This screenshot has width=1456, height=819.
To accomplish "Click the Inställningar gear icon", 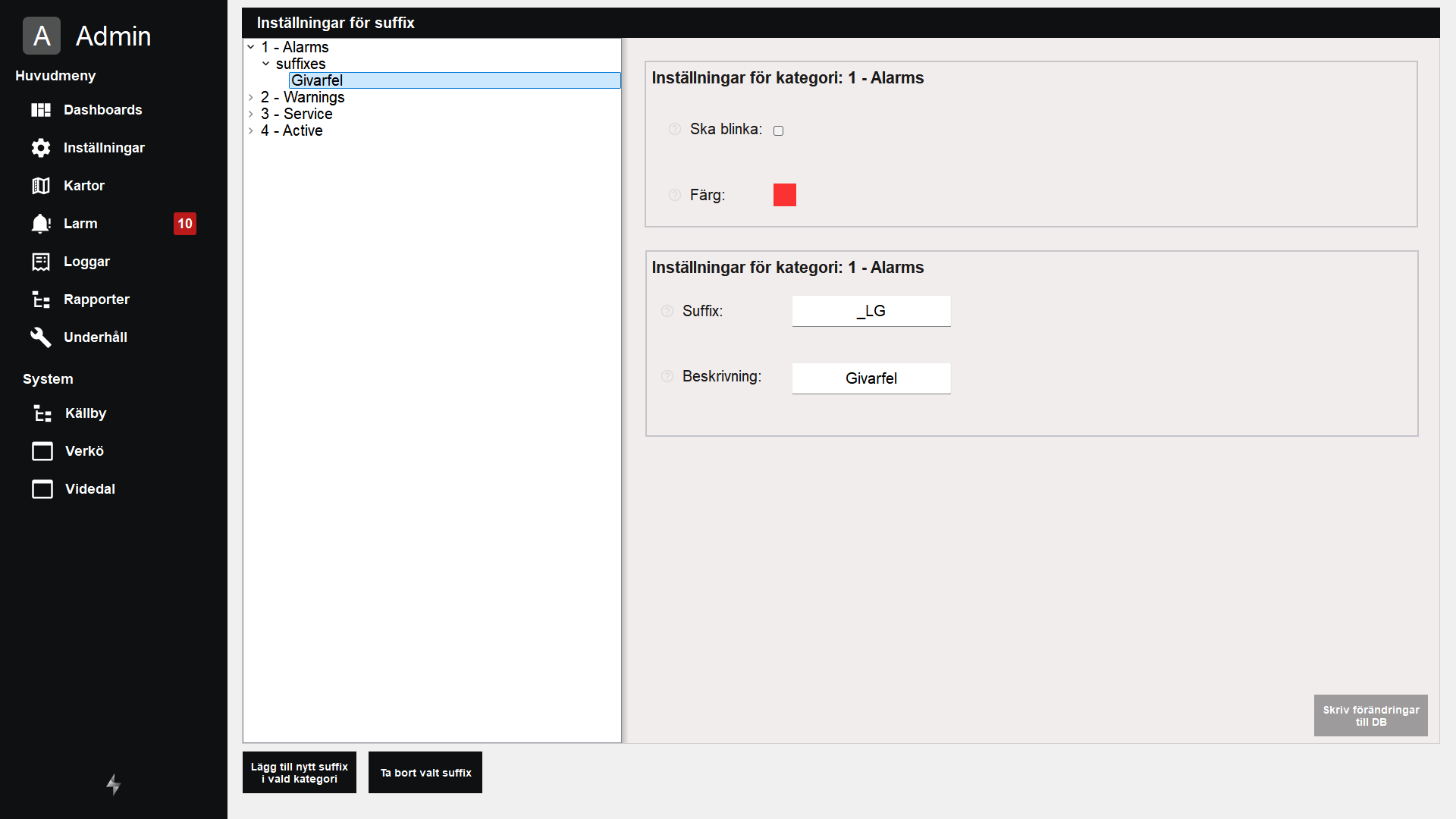I will 41,148.
